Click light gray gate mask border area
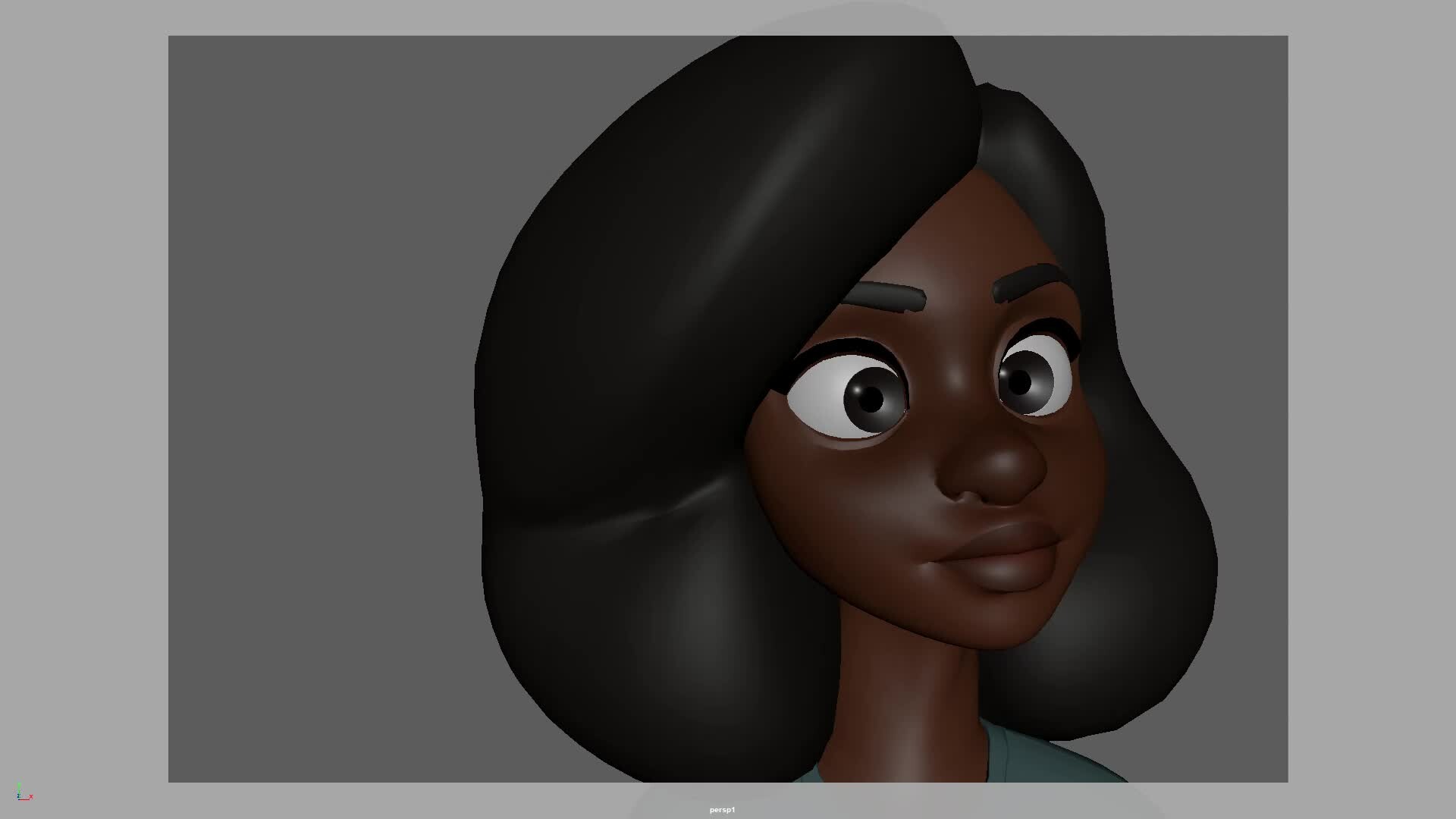 coord(83,409)
